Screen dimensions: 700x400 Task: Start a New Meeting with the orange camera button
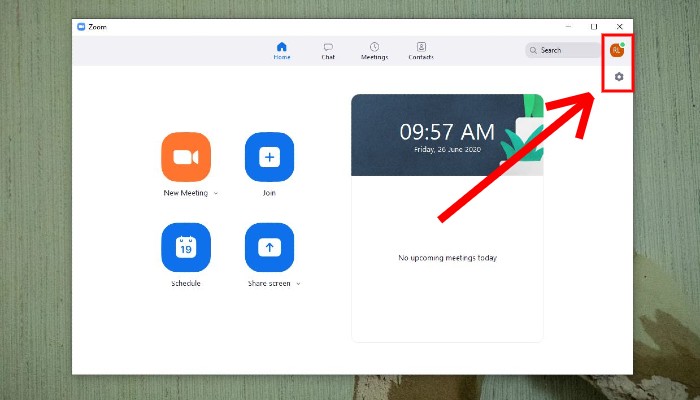(x=186, y=157)
